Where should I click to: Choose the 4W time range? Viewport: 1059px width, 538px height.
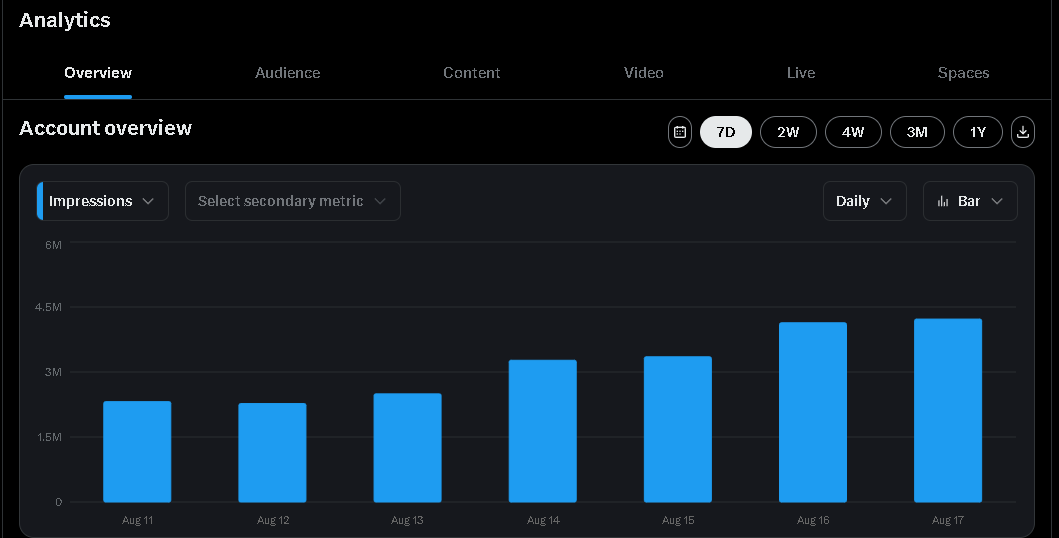(853, 132)
